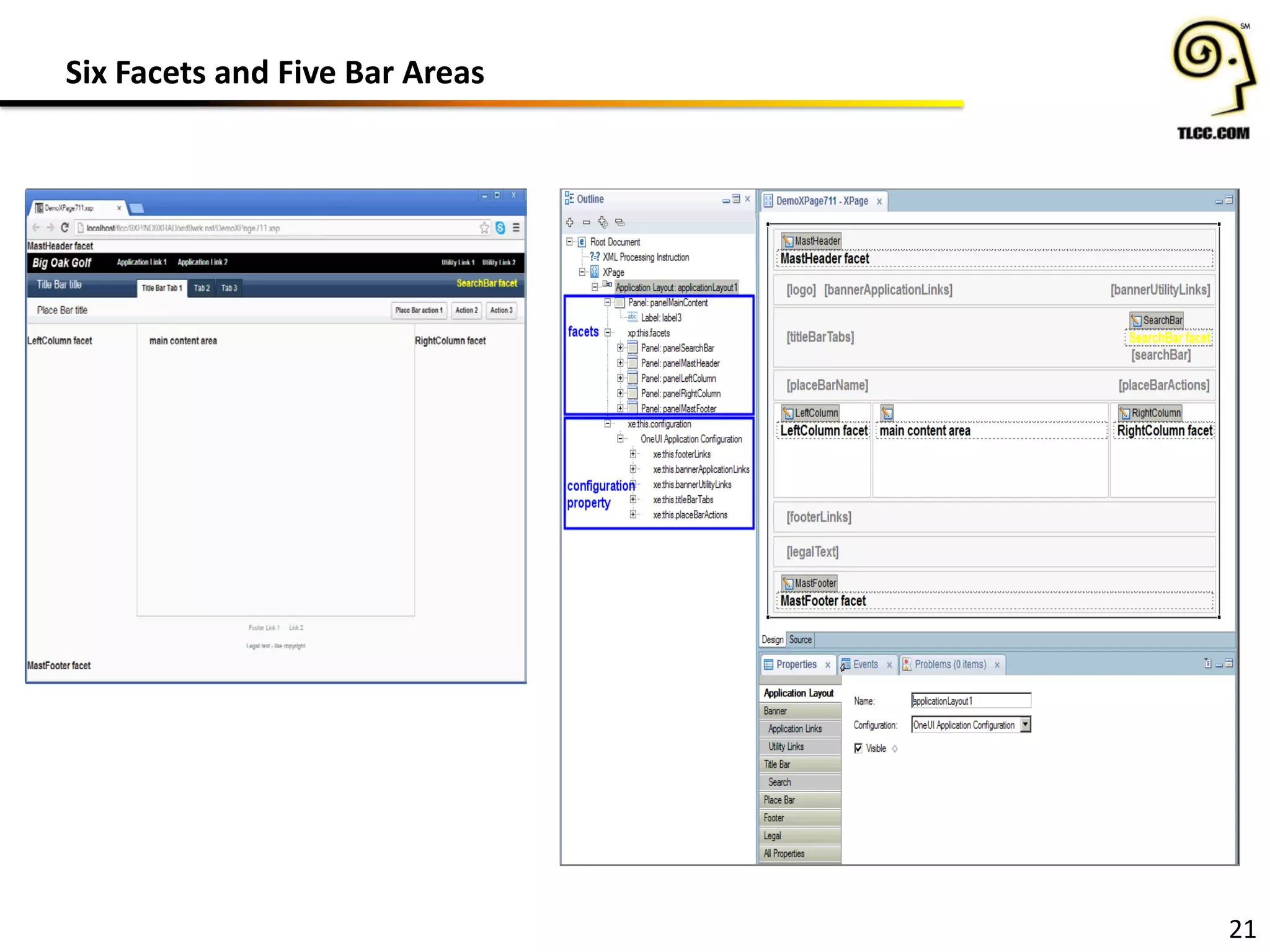Screen dimensions: 1270x952
Task: Open the Events tab
Action: pyautogui.click(x=864, y=664)
